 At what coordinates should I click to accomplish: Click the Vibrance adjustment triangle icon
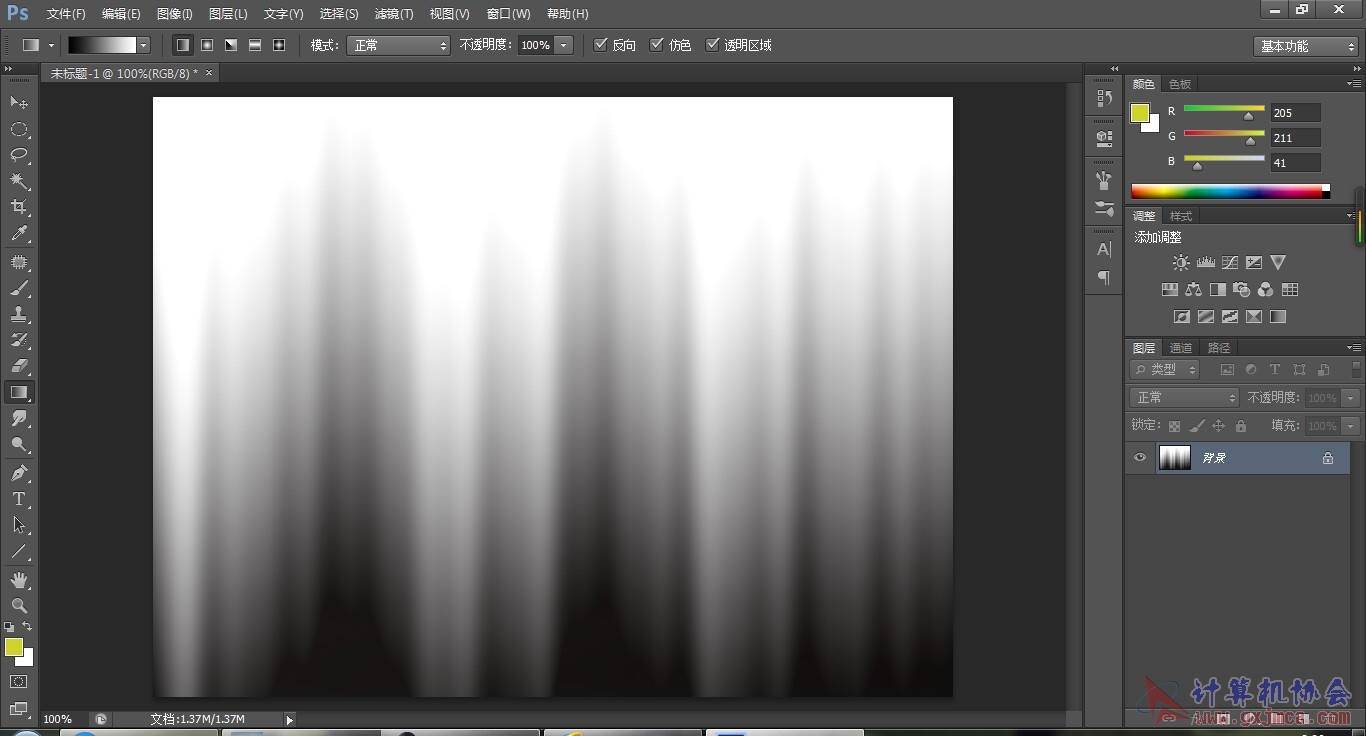1278,263
